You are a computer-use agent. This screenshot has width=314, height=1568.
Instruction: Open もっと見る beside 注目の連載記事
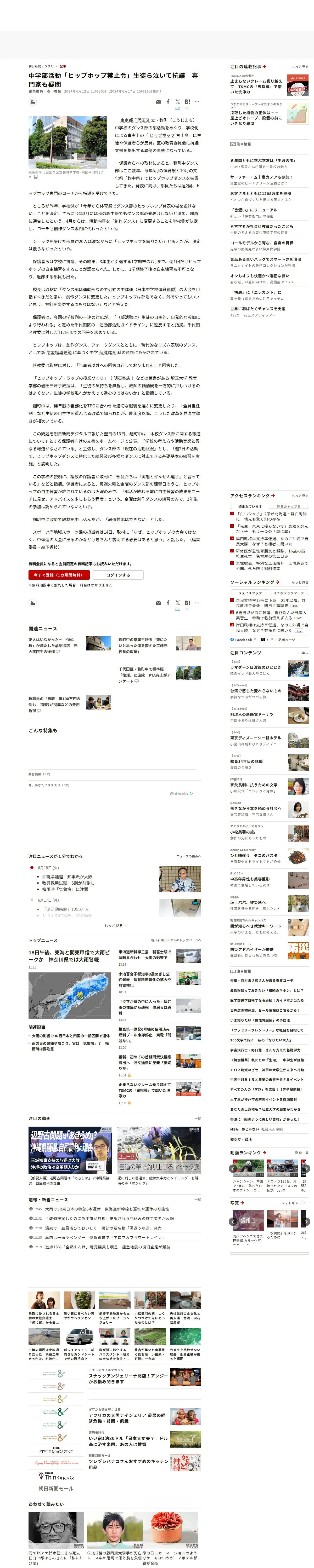(300, 66)
